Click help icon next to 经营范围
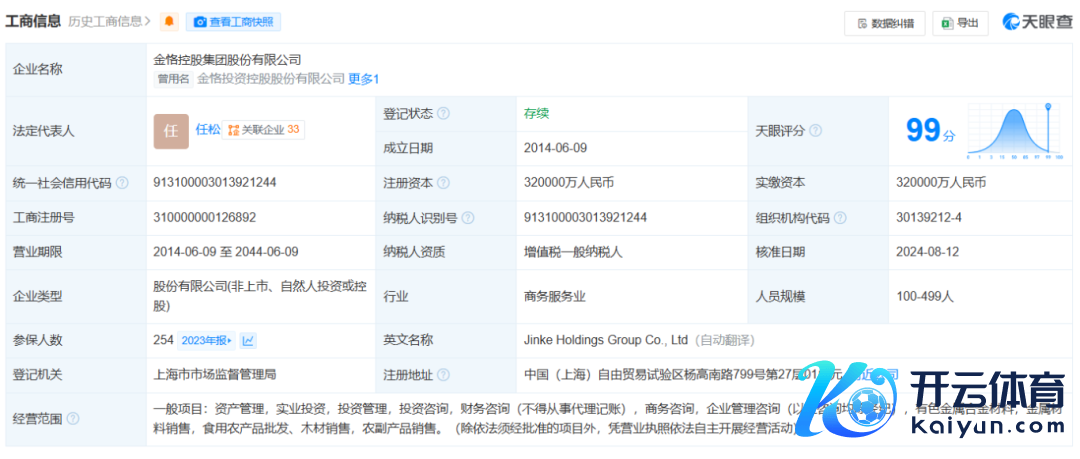Screen dimensions: 1080x459 (73, 418)
